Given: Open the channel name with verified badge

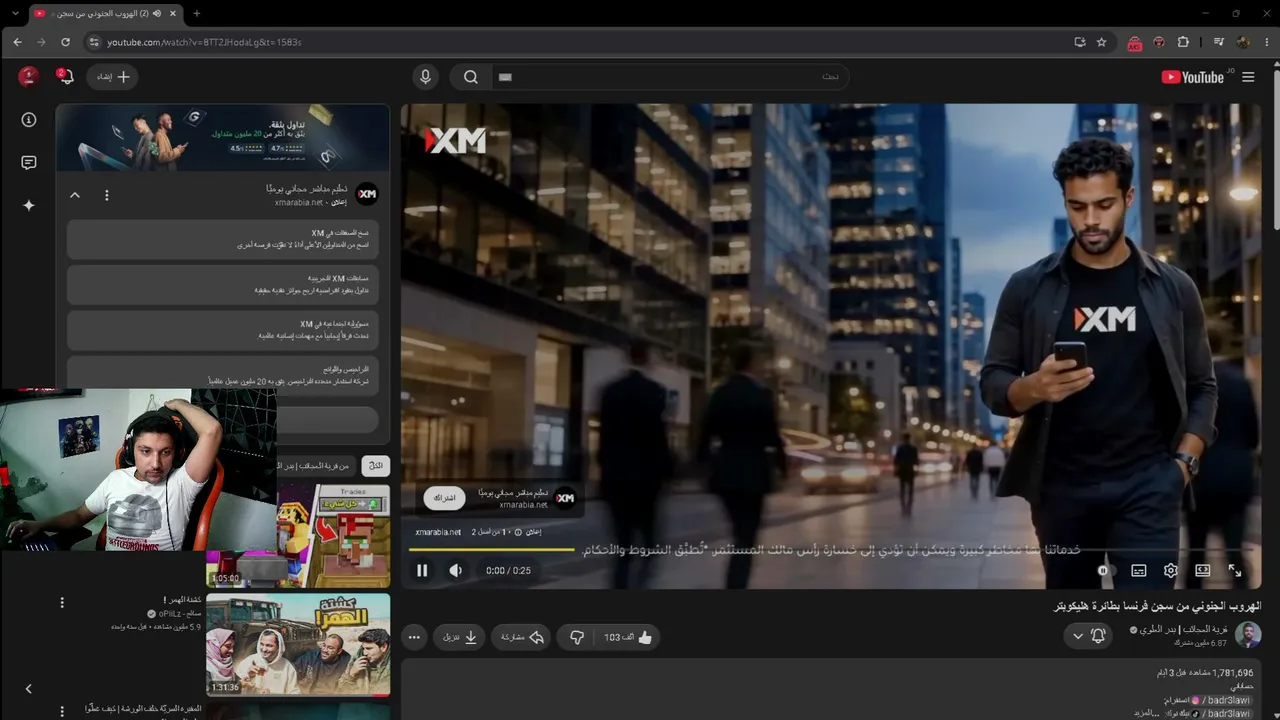Looking at the screenshot, I should tap(1180, 629).
